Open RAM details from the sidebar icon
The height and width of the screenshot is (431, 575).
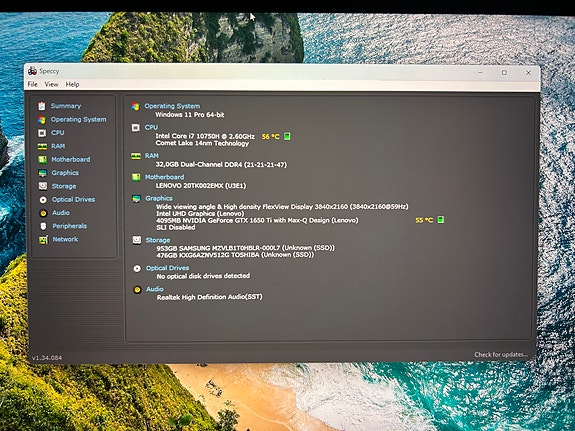click(x=42, y=146)
